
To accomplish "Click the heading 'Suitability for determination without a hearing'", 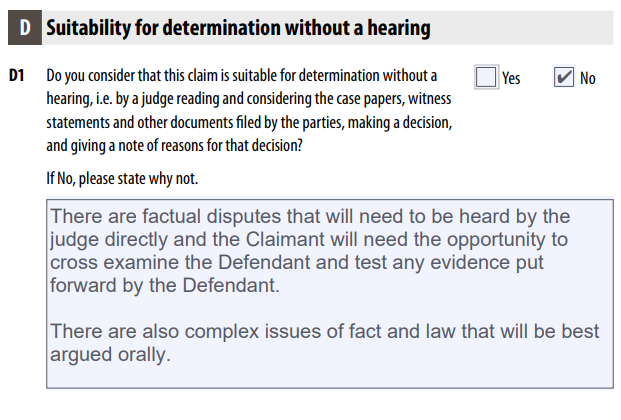I will (x=238, y=28).
